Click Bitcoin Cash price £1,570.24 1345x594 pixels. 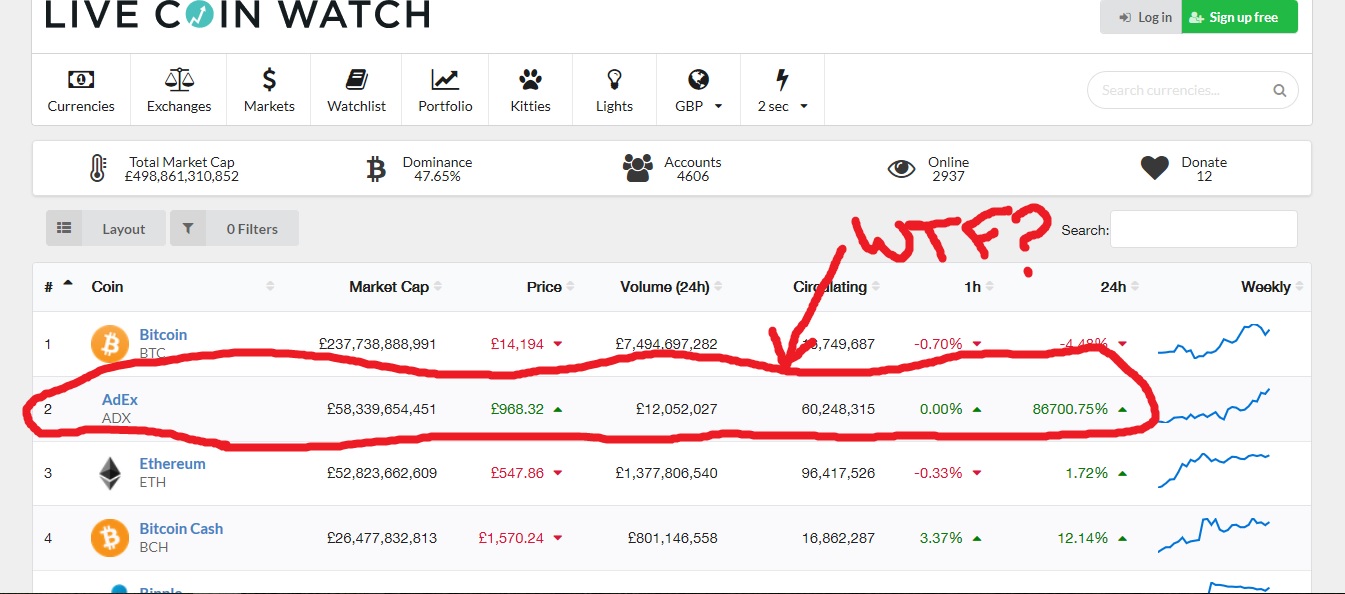pos(511,538)
